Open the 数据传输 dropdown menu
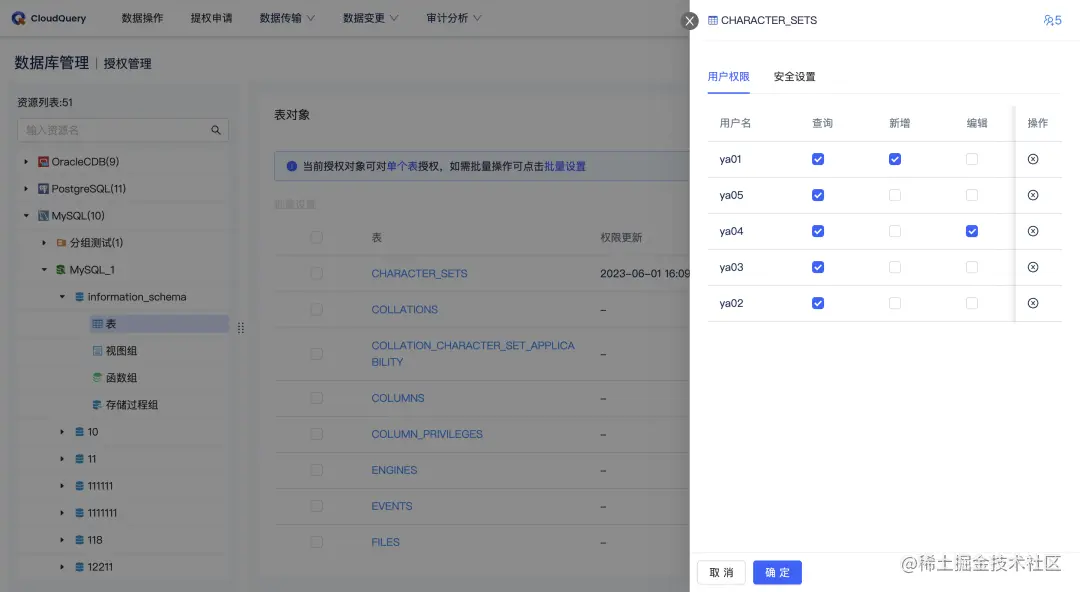Viewport: 1080px width, 592px height. tap(287, 18)
